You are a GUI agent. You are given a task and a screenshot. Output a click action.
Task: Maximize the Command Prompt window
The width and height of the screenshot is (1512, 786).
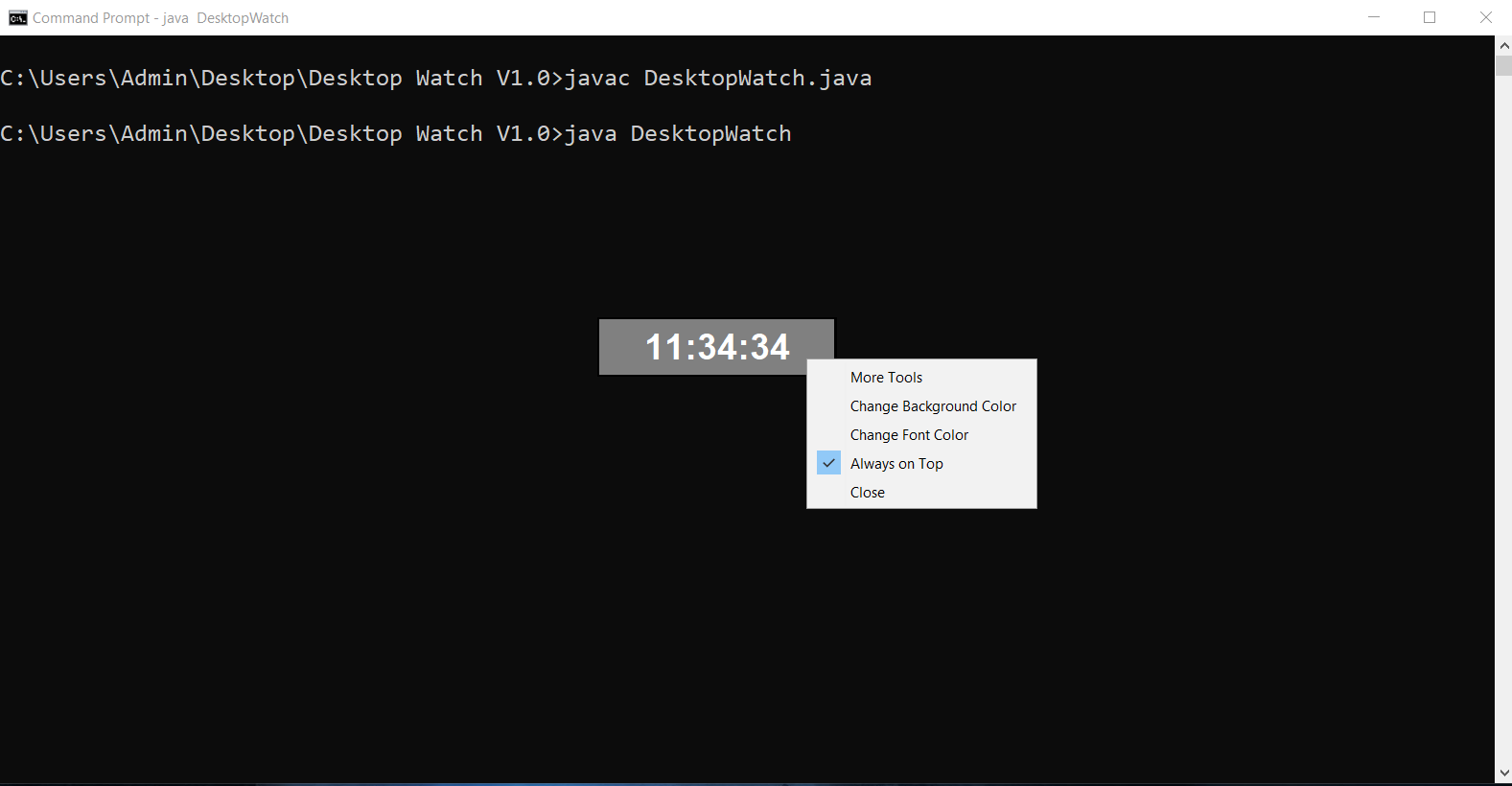click(1430, 17)
